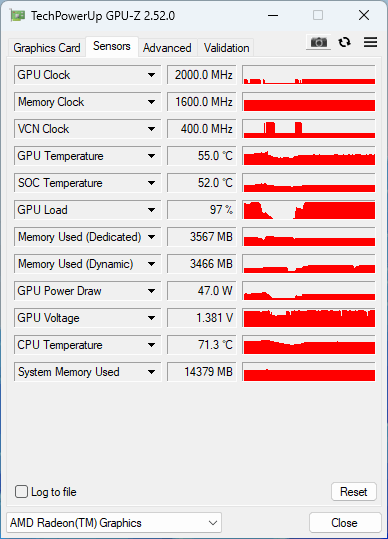This screenshot has height=539, width=388.
Task: Take a screenshot with the camera icon
Action: point(318,42)
